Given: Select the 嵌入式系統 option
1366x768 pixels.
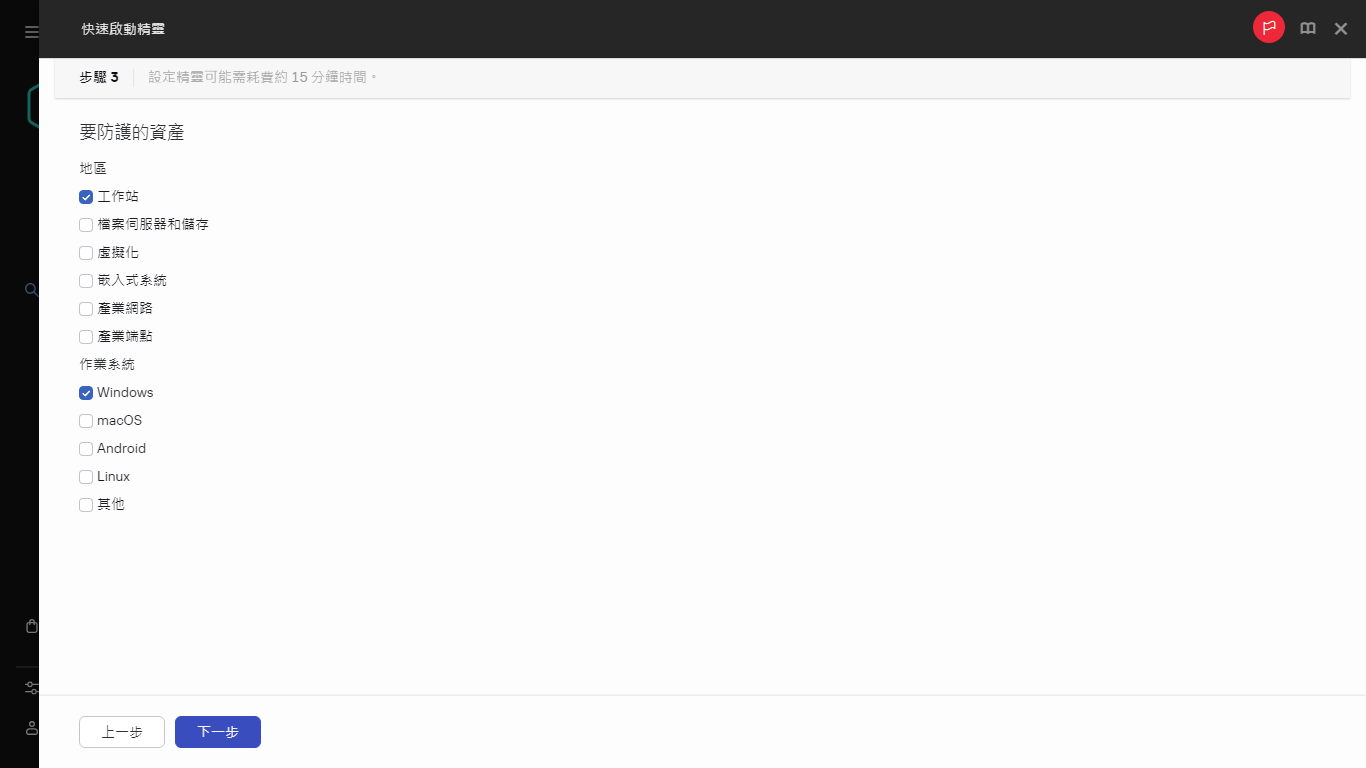Looking at the screenshot, I should pyautogui.click(x=86, y=281).
